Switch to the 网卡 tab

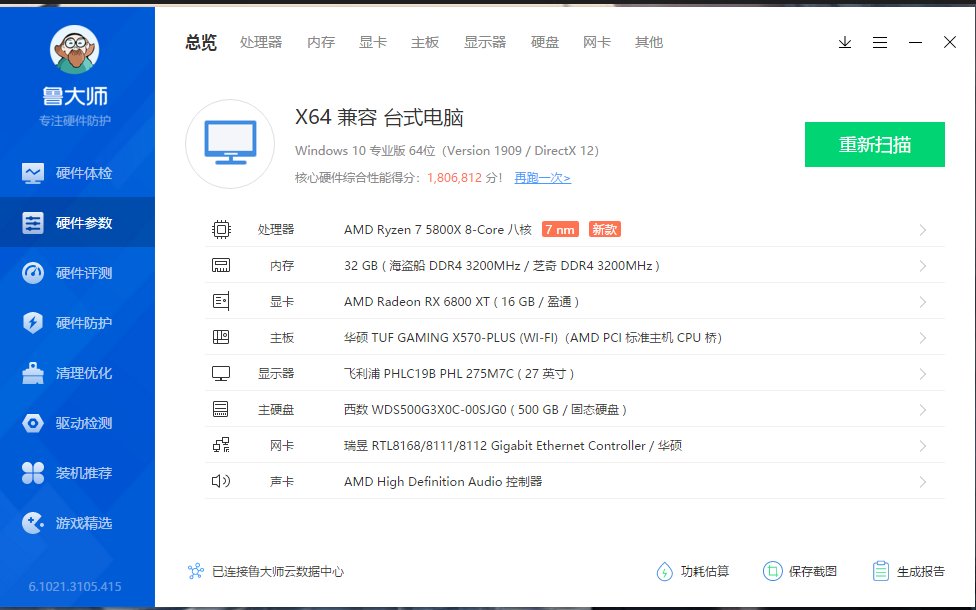(597, 42)
